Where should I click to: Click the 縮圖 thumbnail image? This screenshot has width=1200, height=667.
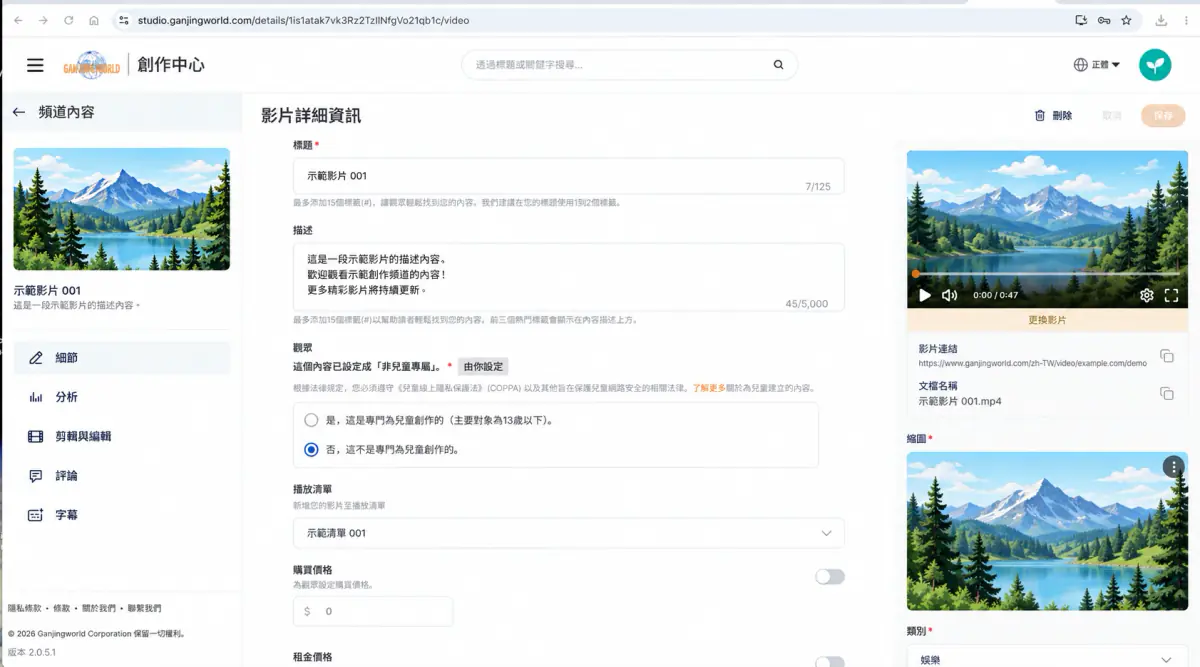1047,531
